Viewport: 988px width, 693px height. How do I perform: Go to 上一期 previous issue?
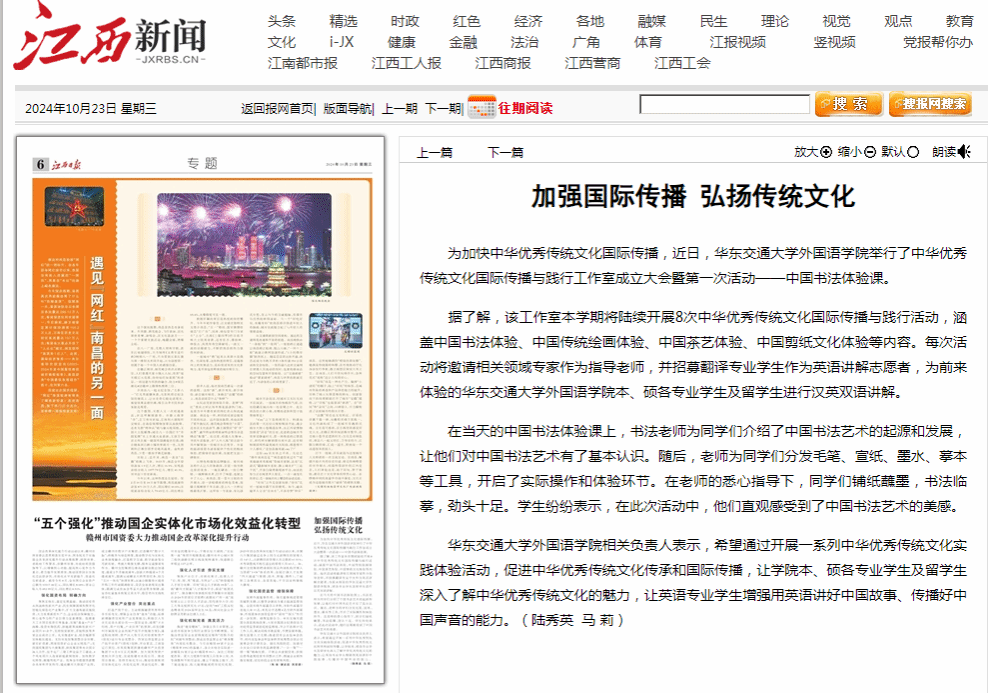point(399,108)
